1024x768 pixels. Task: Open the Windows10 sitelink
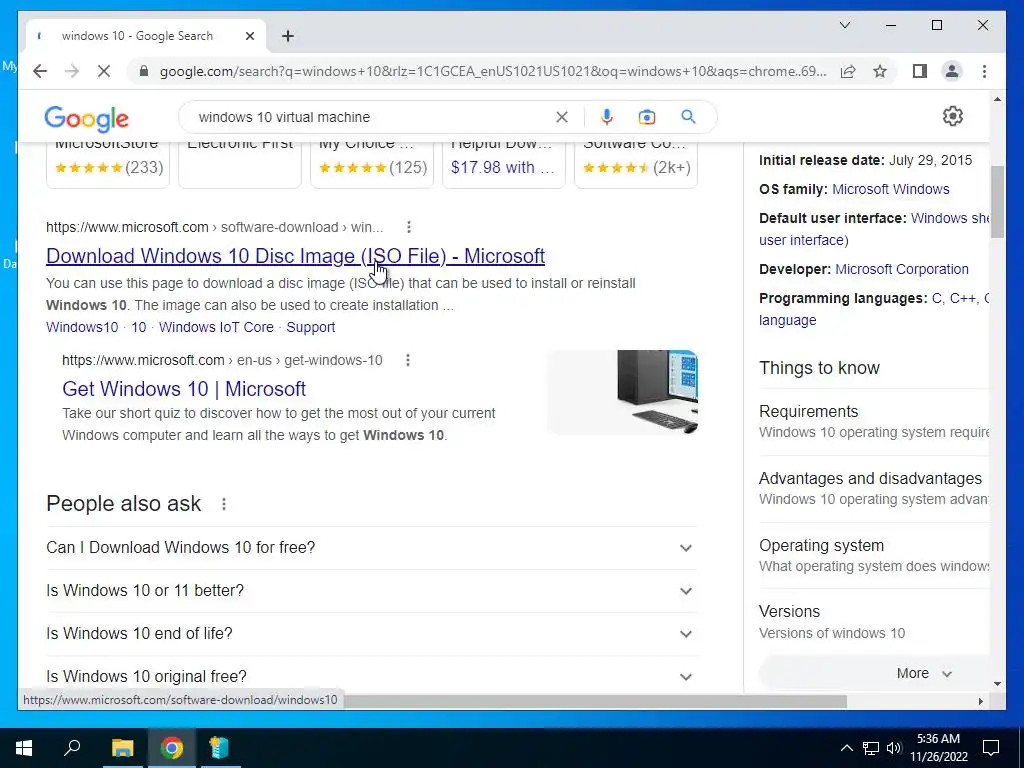(82, 327)
